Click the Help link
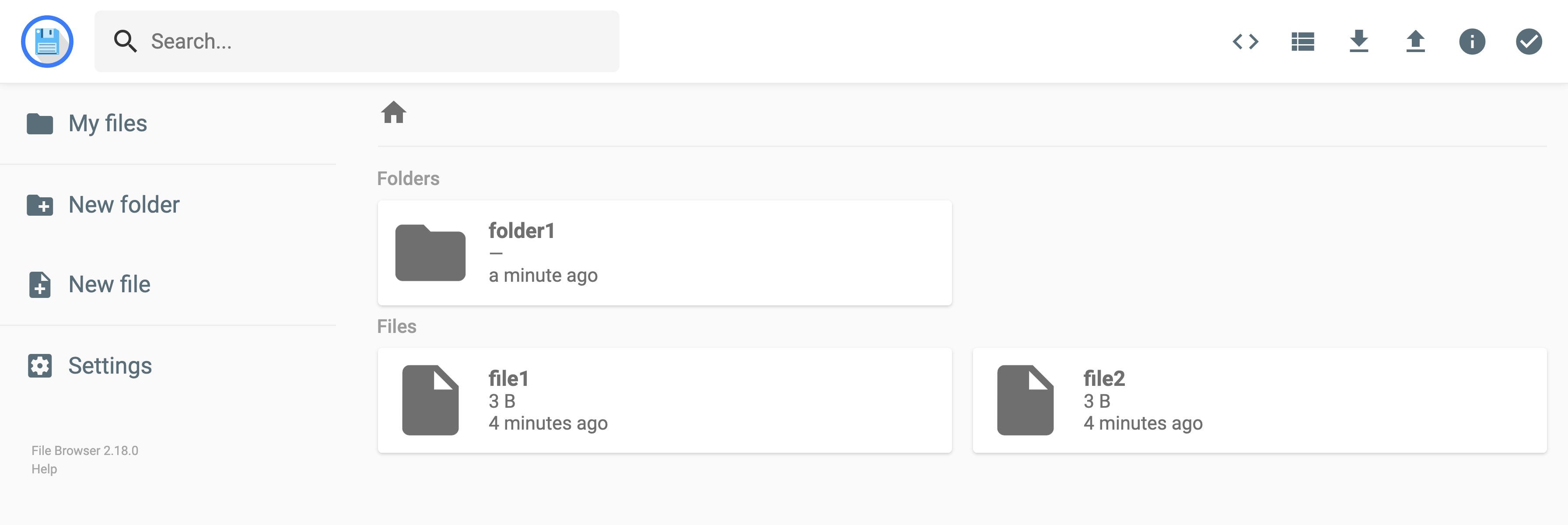 pos(45,469)
